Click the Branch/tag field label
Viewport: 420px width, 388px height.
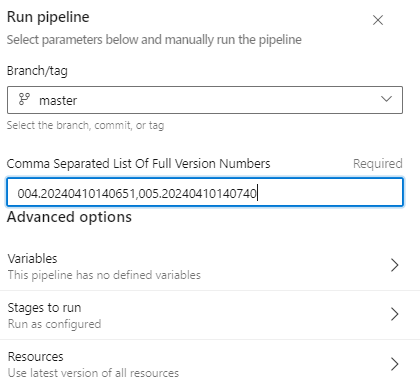pos(37,71)
